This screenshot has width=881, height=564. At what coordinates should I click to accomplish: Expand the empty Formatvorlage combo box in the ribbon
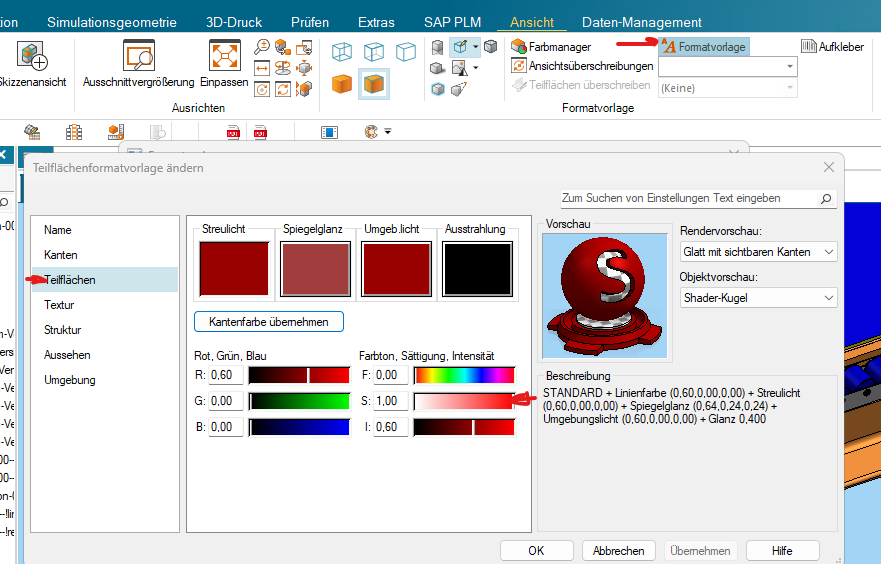click(790, 66)
